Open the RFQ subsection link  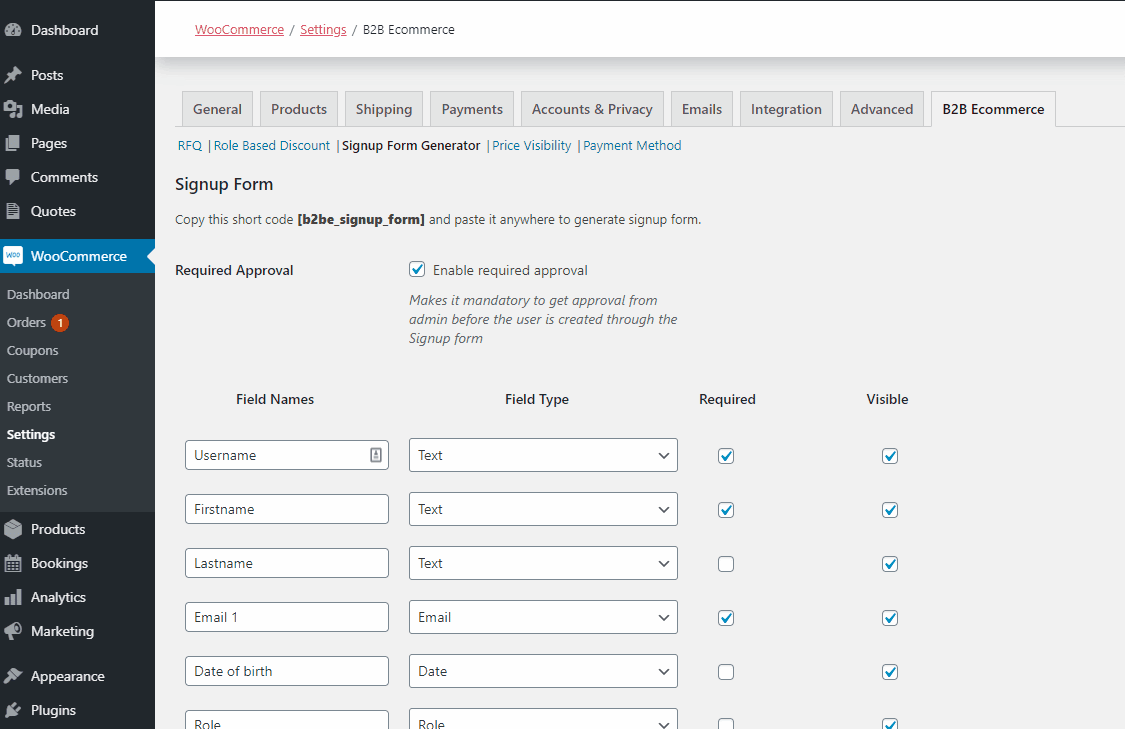pos(190,146)
